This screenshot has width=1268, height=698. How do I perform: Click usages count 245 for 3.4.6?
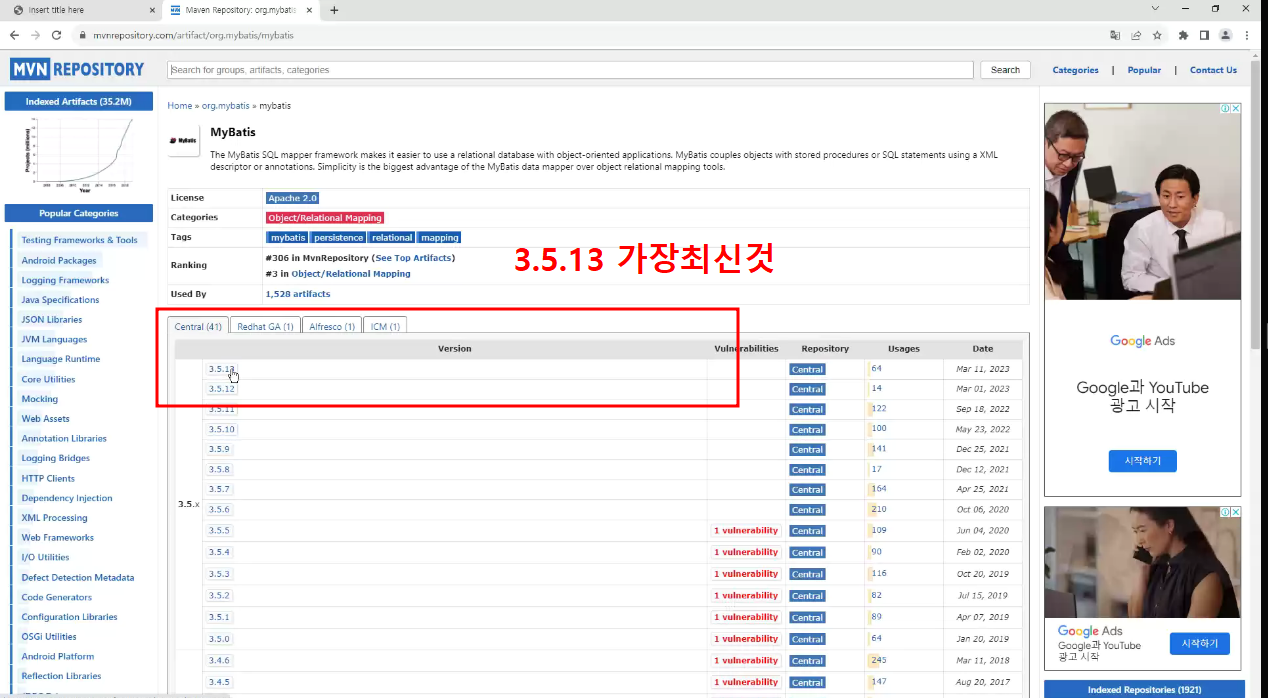pyautogui.click(x=878, y=660)
